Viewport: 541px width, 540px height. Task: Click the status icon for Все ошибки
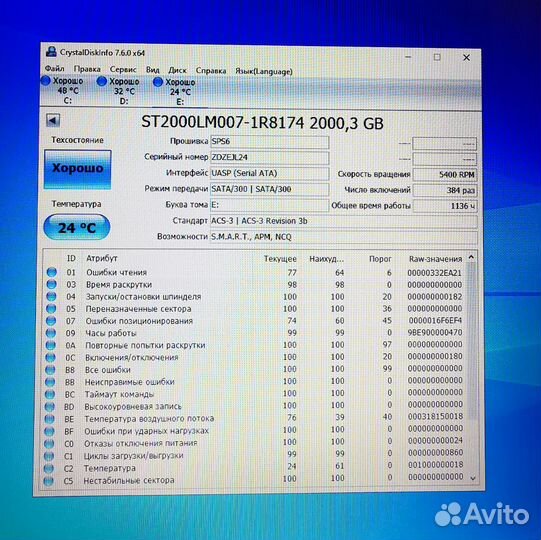point(50,370)
